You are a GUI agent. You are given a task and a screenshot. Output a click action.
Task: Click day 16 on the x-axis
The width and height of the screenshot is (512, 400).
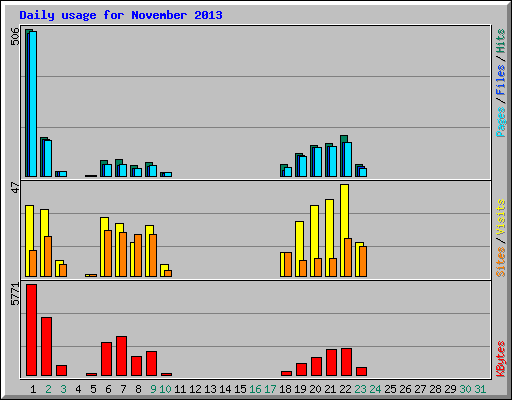coord(255,389)
